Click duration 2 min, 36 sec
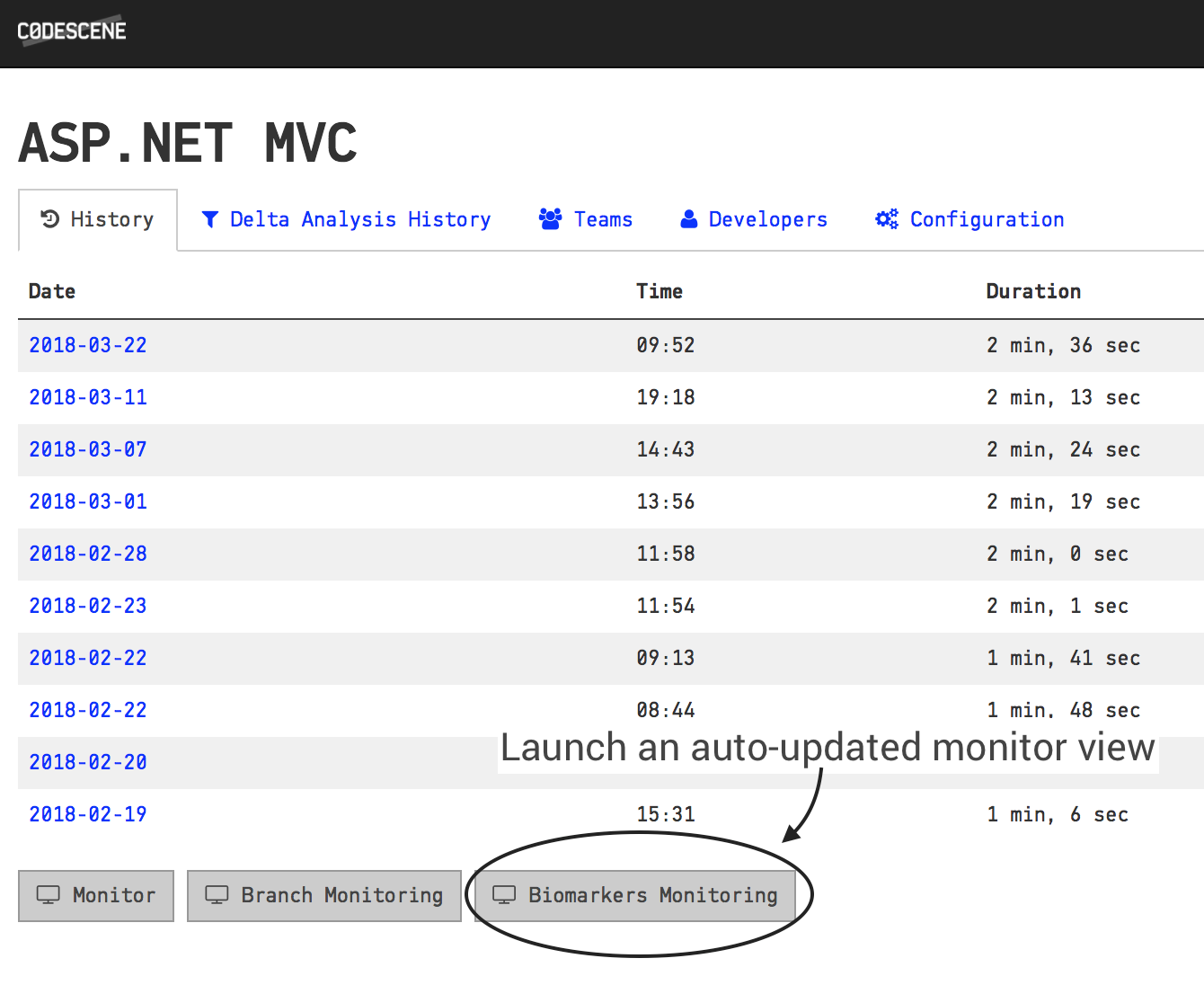The width and height of the screenshot is (1204, 985). (x=1064, y=345)
